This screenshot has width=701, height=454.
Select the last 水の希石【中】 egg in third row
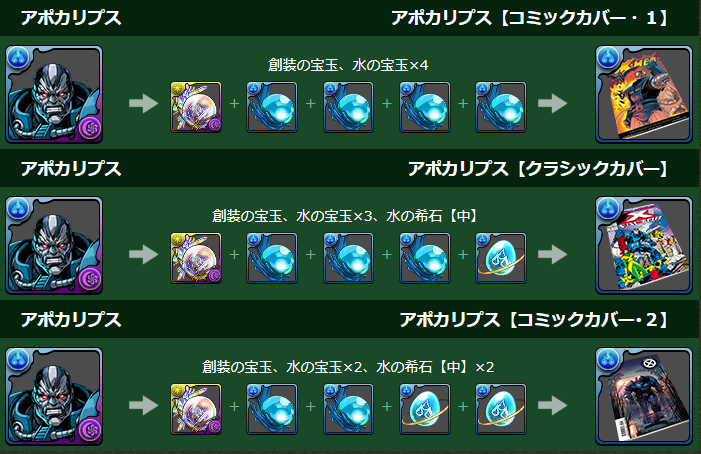(x=501, y=409)
